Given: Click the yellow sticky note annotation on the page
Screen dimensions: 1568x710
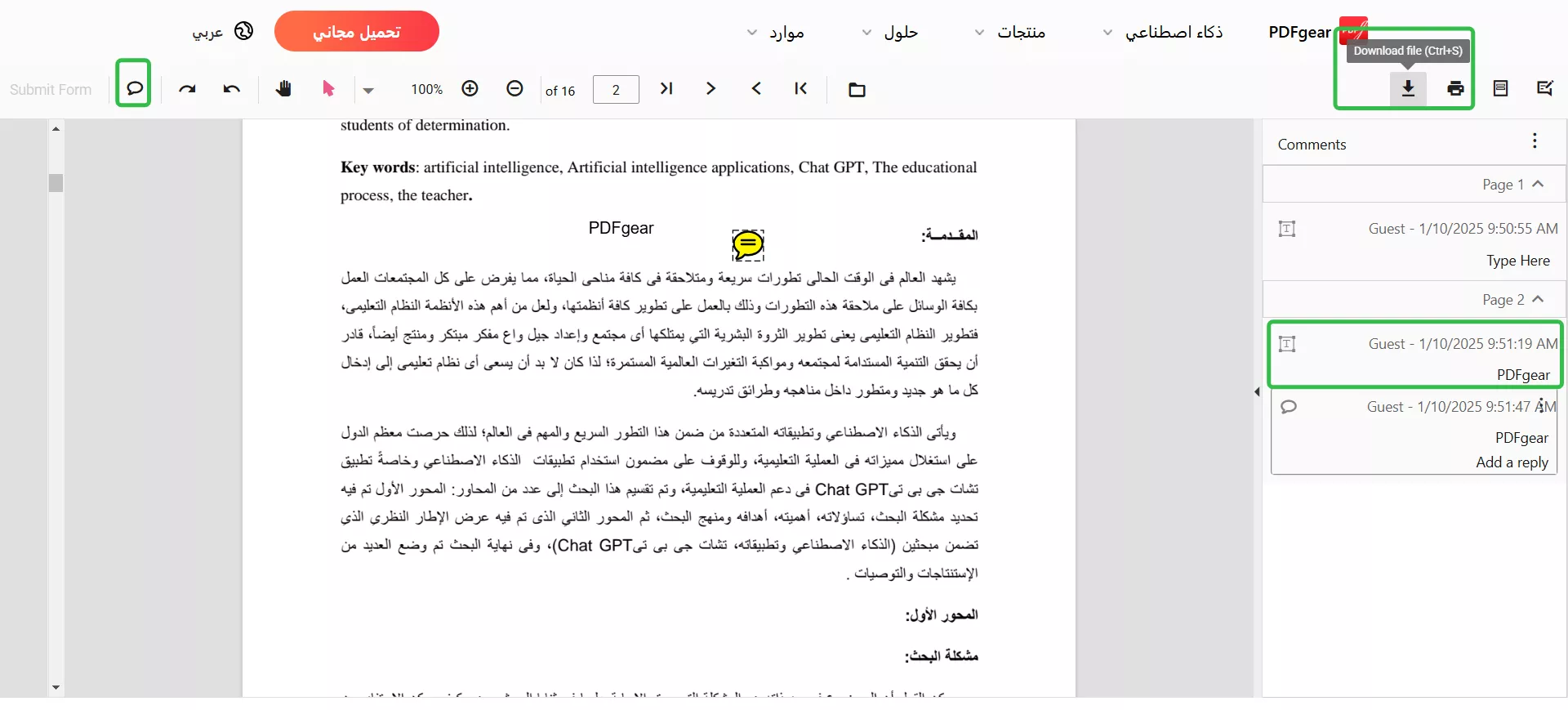Looking at the screenshot, I should pos(747,244).
